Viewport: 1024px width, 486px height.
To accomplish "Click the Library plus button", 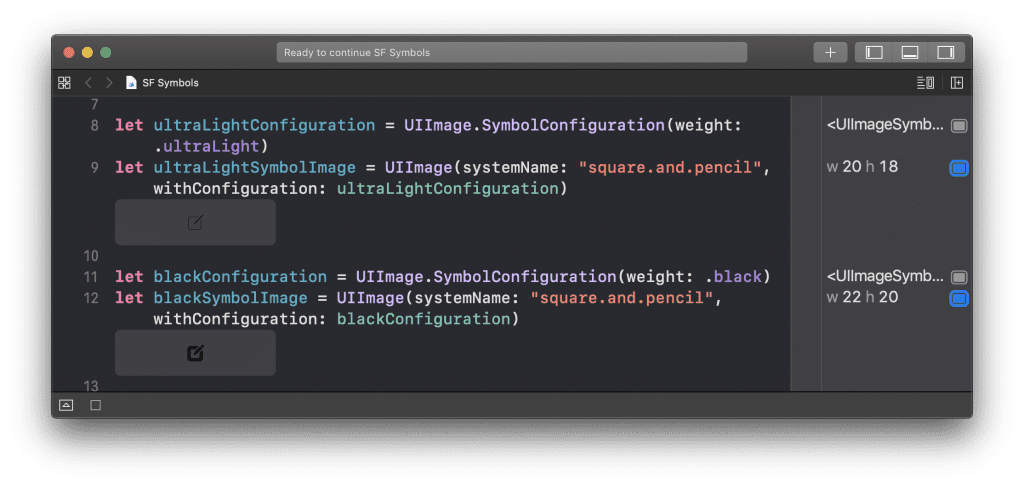I will 830,53.
